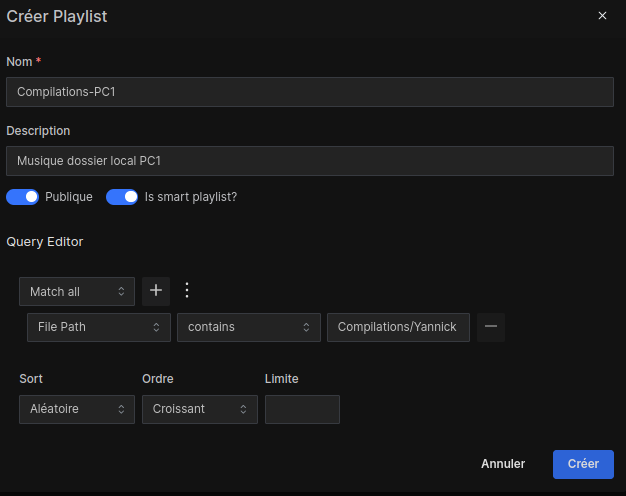The image size is (626, 496).
Task: Open the three-dot query options menu
Action: (x=186, y=291)
